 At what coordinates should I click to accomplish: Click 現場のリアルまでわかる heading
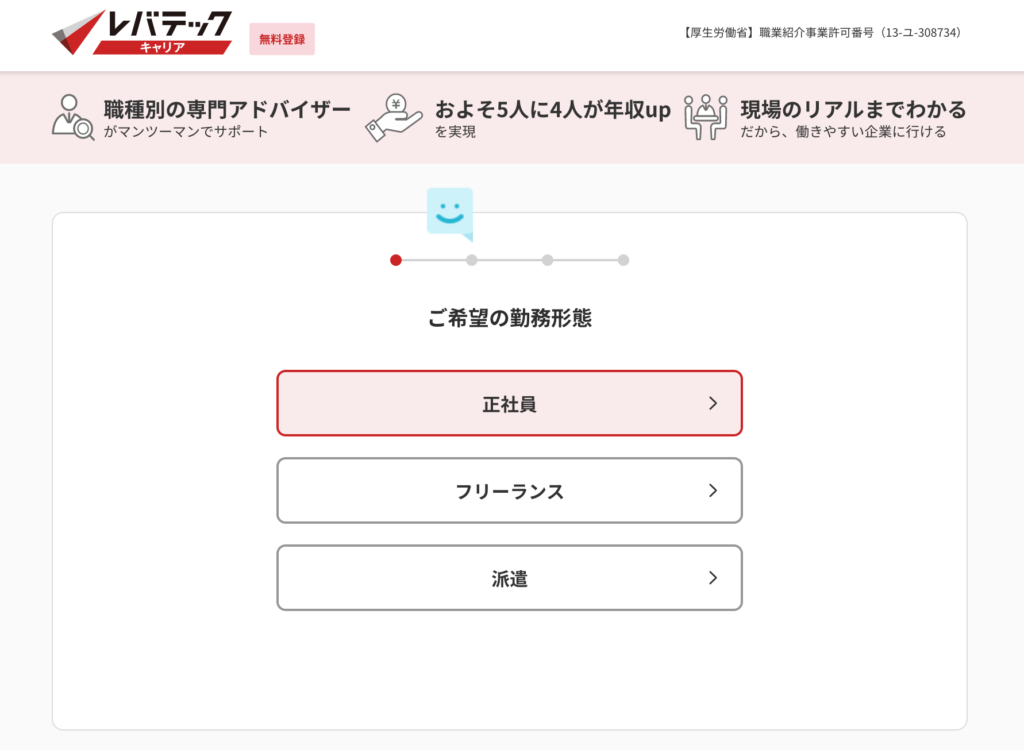(x=853, y=109)
